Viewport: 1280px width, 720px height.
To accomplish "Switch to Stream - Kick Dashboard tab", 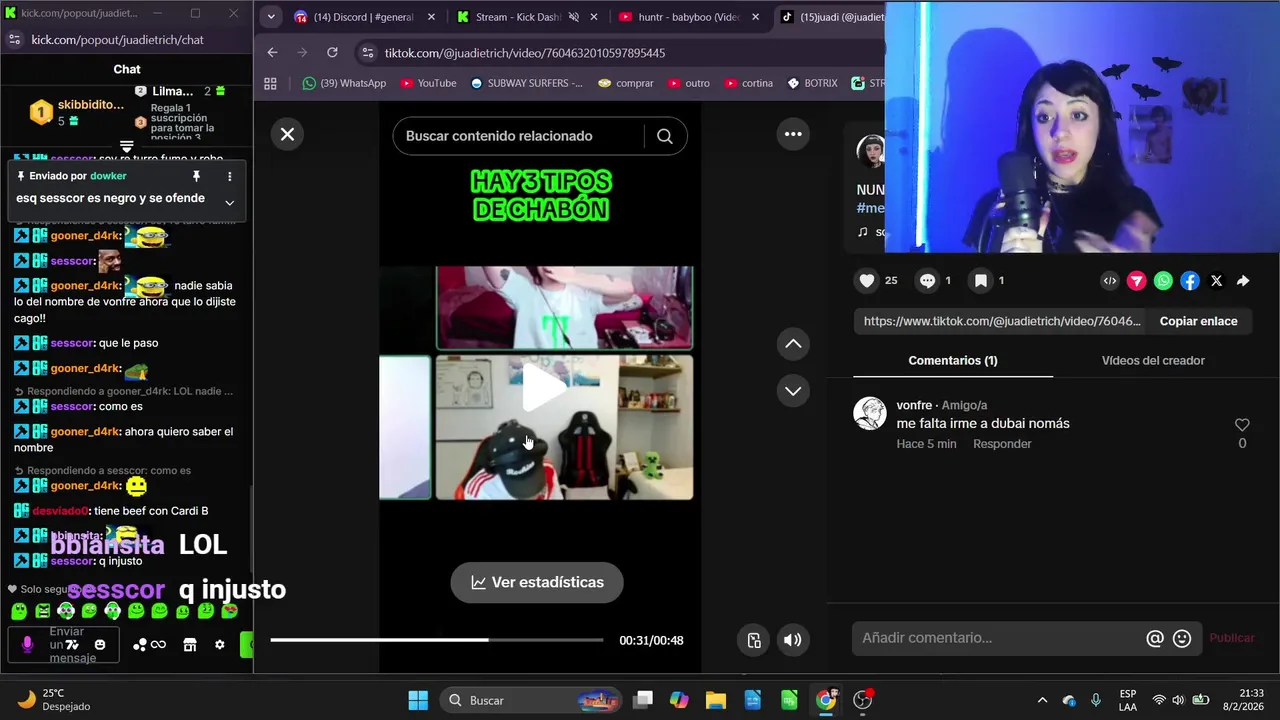I will tap(527, 17).
